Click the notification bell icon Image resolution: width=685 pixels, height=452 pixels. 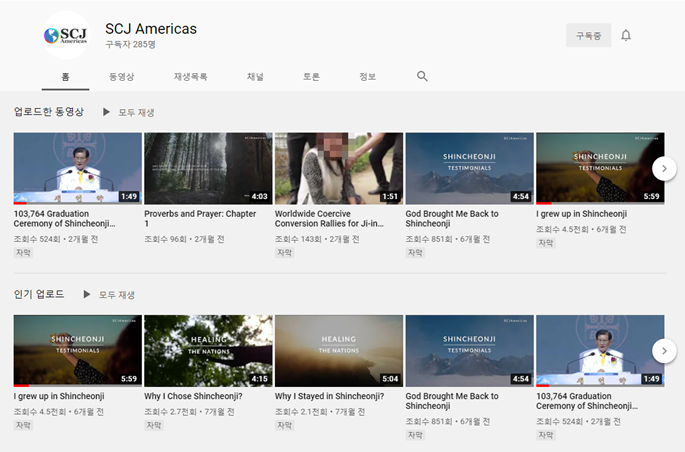click(x=626, y=35)
